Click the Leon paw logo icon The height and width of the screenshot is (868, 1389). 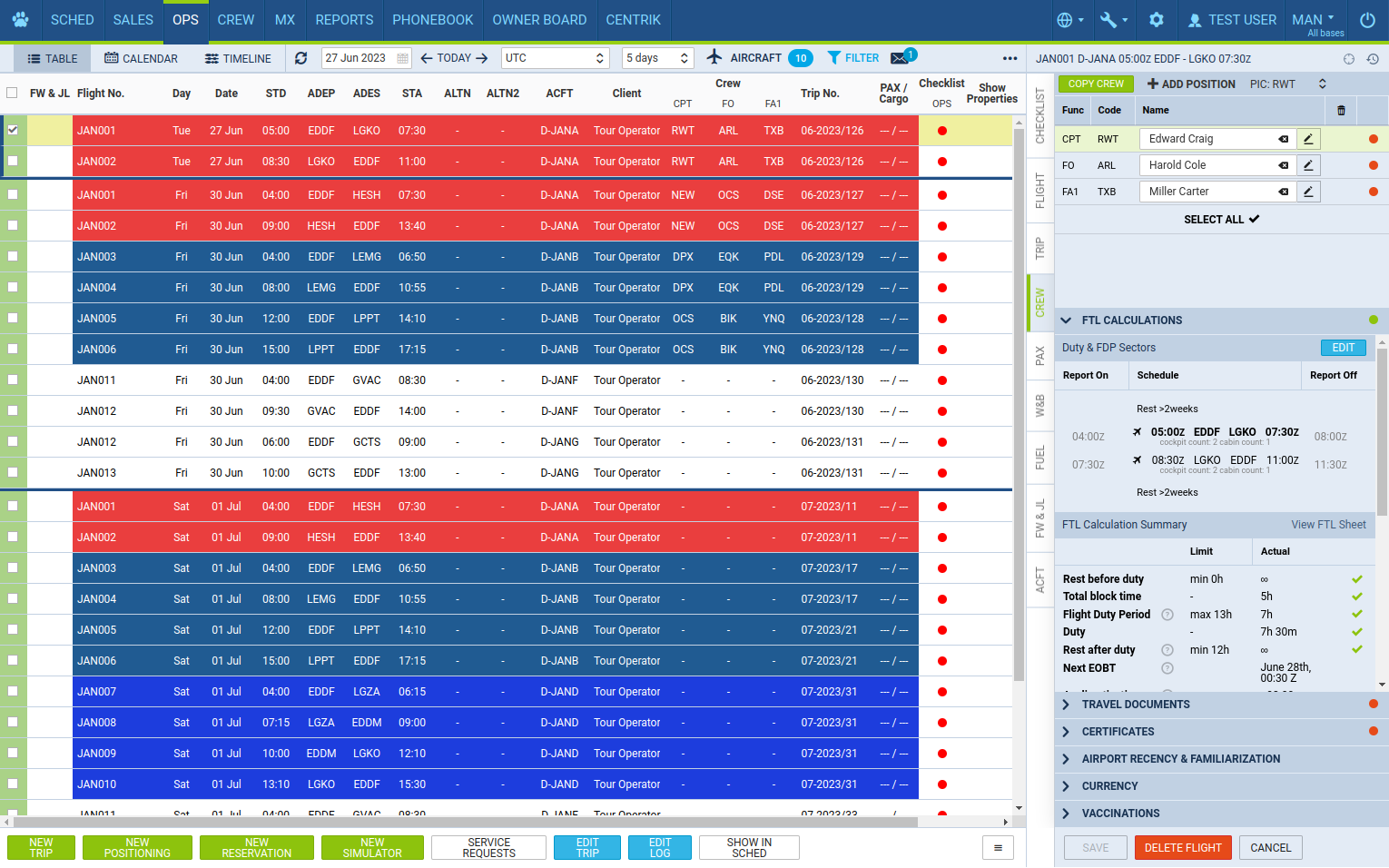21,19
